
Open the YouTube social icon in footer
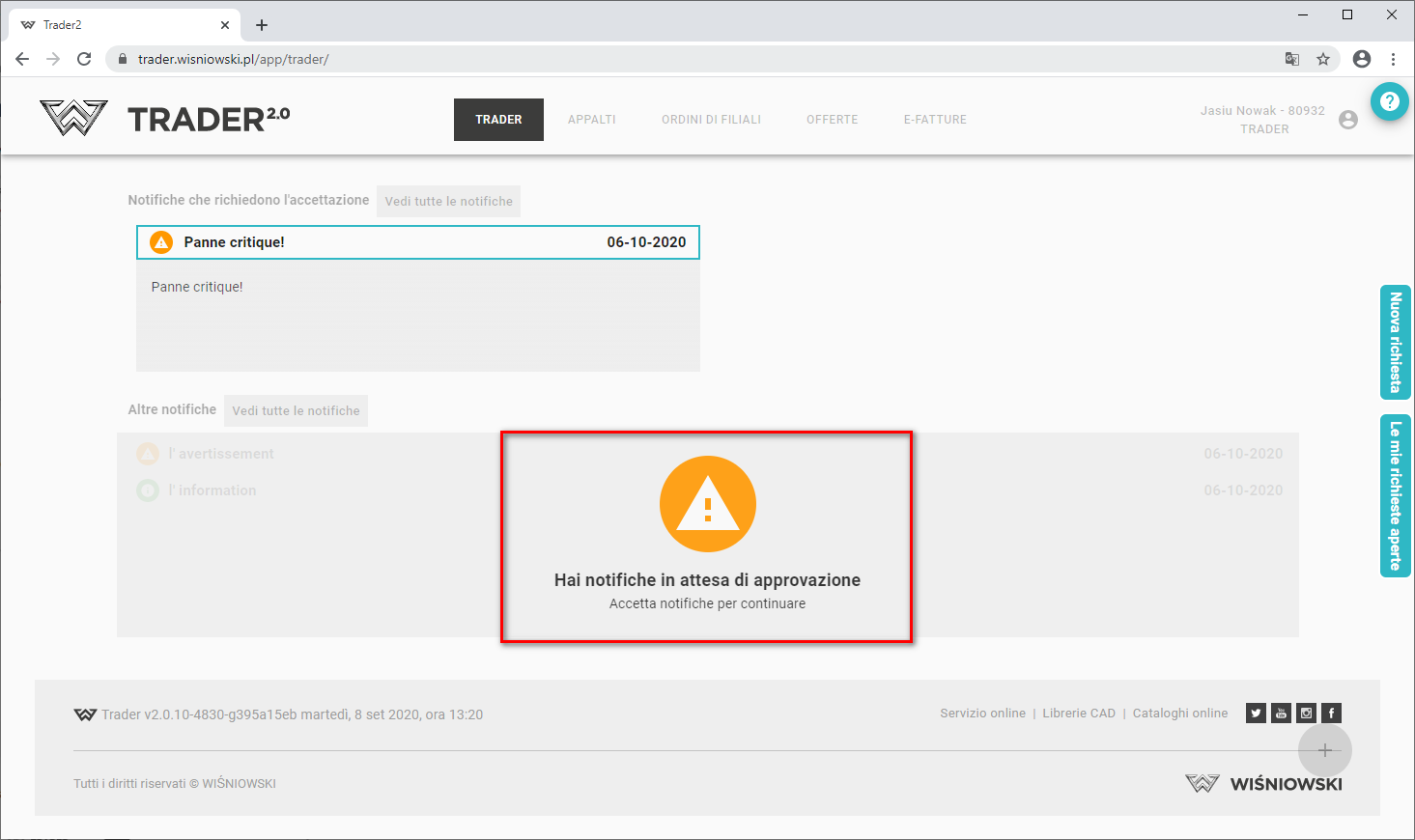[1281, 714]
